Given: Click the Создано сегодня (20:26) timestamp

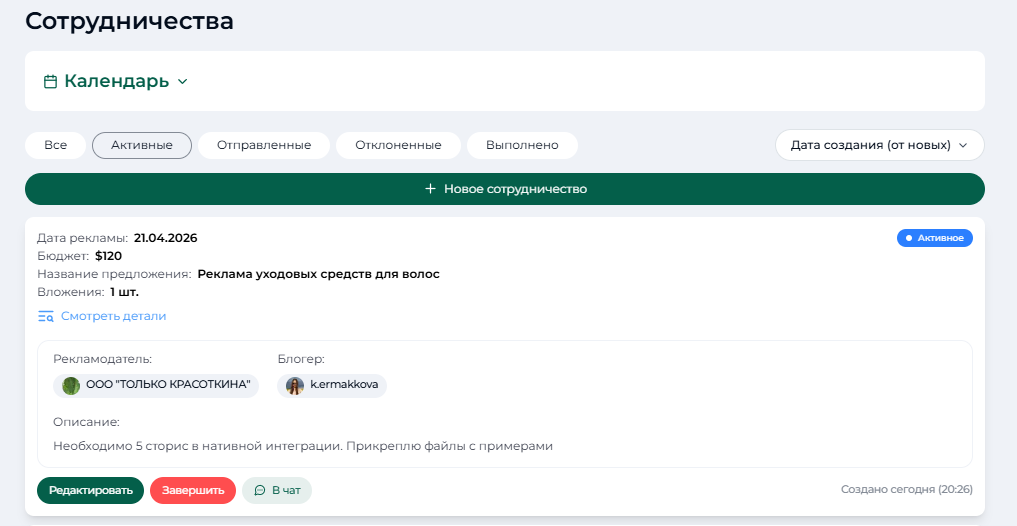Looking at the screenshot, I should [x=907, y=490].
